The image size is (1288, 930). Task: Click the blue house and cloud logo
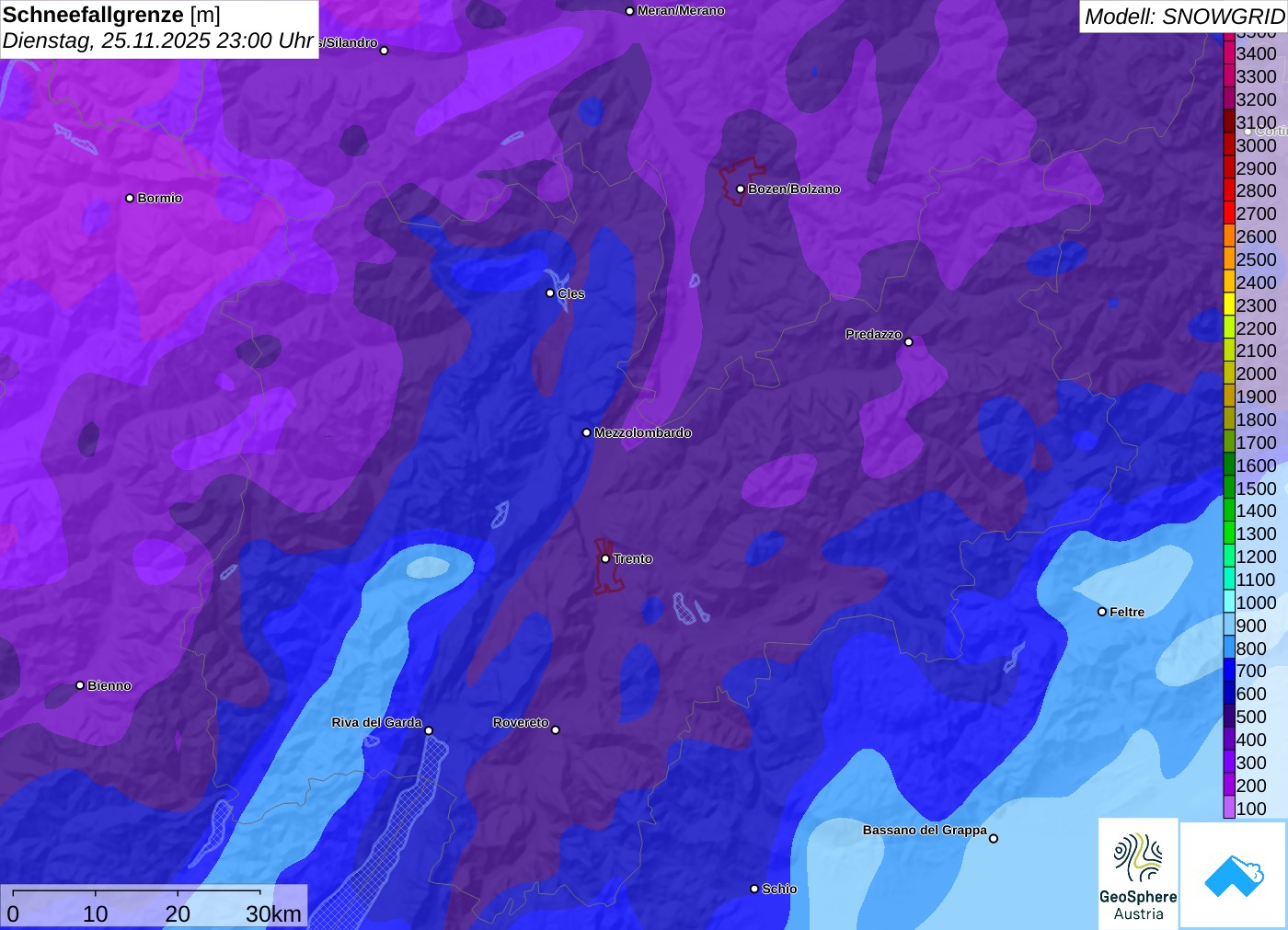click(x=1234, y=875)
